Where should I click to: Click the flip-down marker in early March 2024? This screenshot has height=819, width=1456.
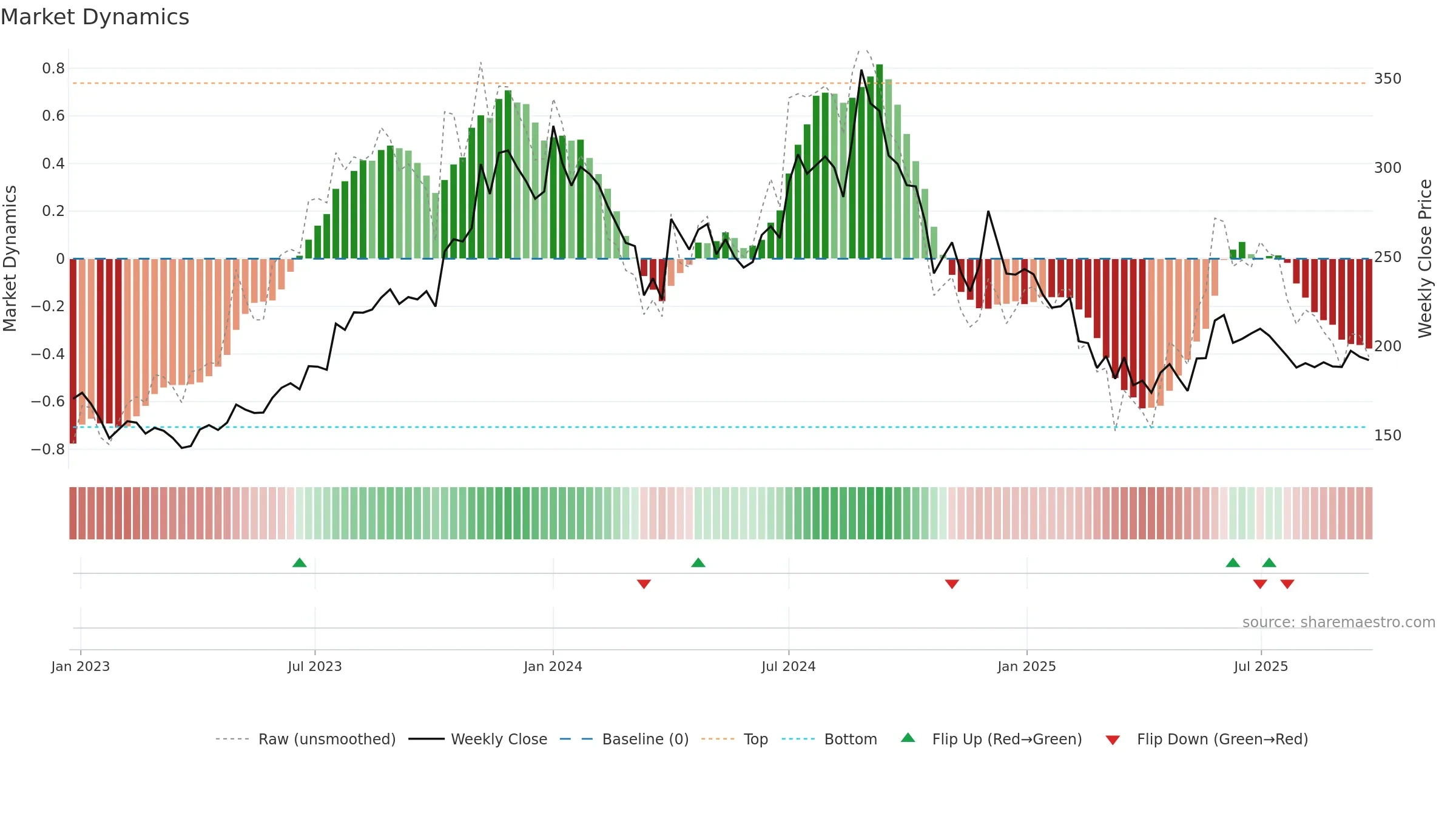644,584
